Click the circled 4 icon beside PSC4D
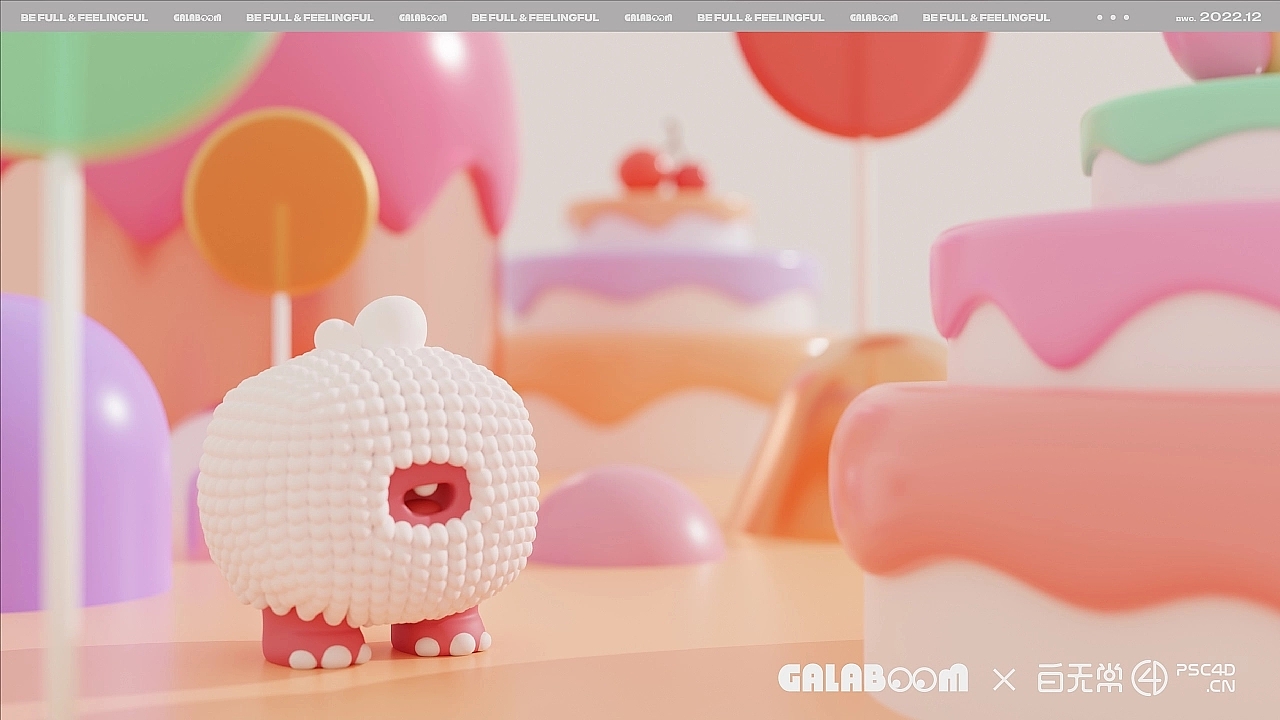 pyautogui.click(x=1149, y=678)
